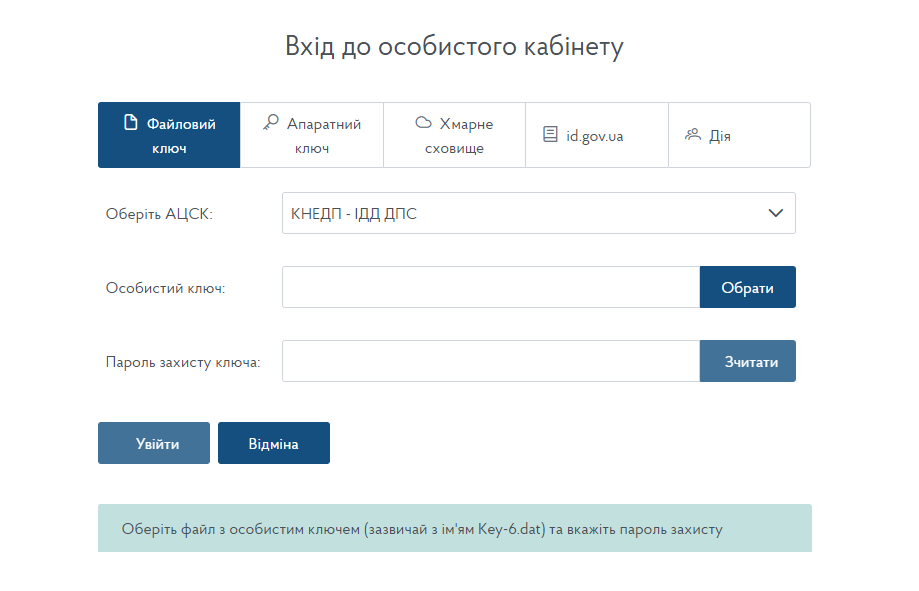Focus the Особистий ключ input field
919x591 pixels.
(x=490, y=287)
